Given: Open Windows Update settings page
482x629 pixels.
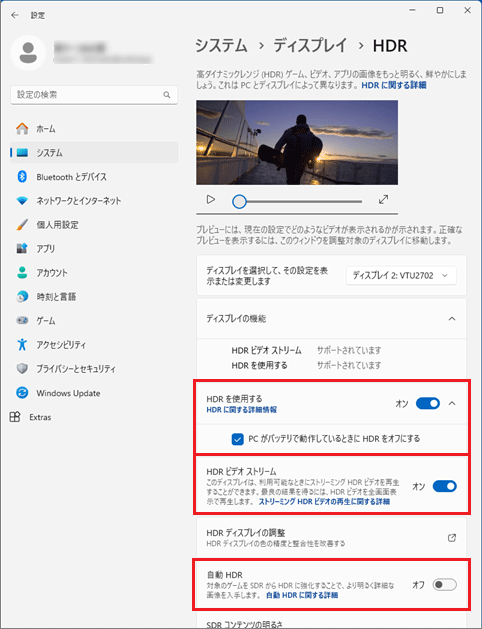Looking at the screenshot, I should (x=94, y=393).
